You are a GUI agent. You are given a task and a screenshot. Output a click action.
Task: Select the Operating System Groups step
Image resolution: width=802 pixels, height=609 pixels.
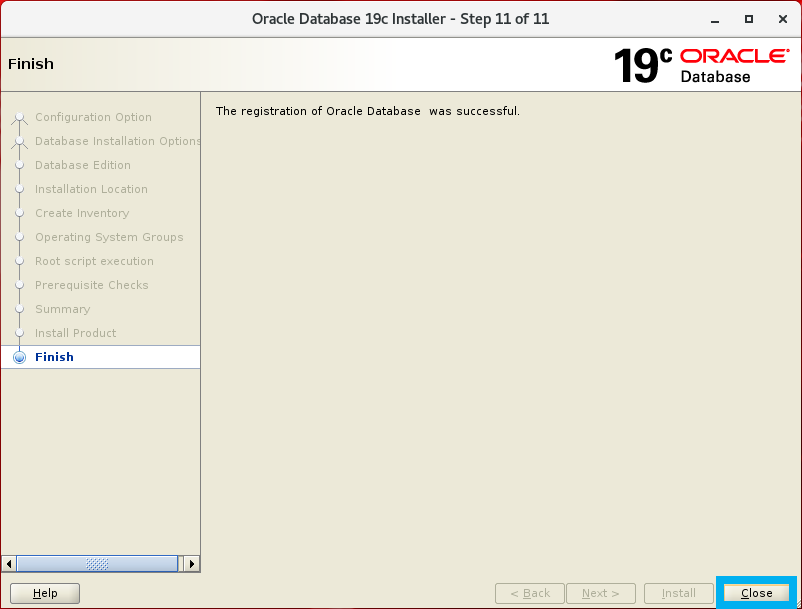click(109, 237)
